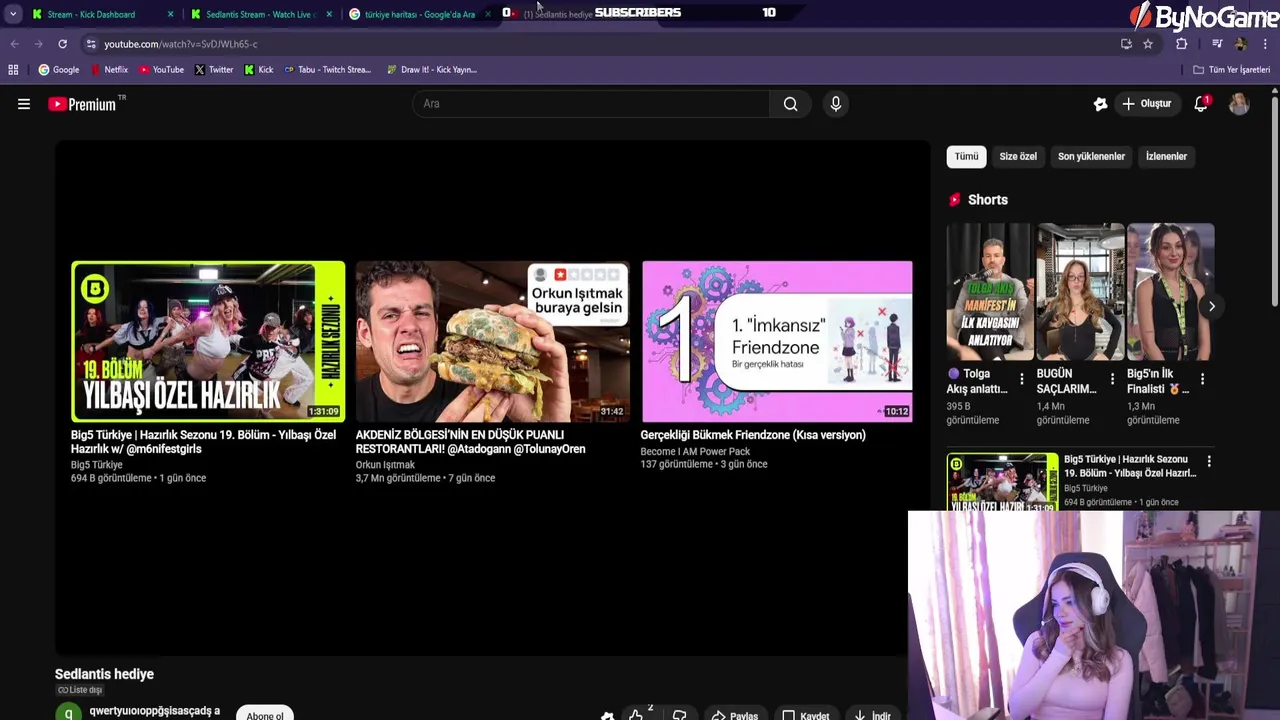
Task: Open the Tüm Yer İşaretleri folder
Action: pyautogui.click(x=1231, y=70)
